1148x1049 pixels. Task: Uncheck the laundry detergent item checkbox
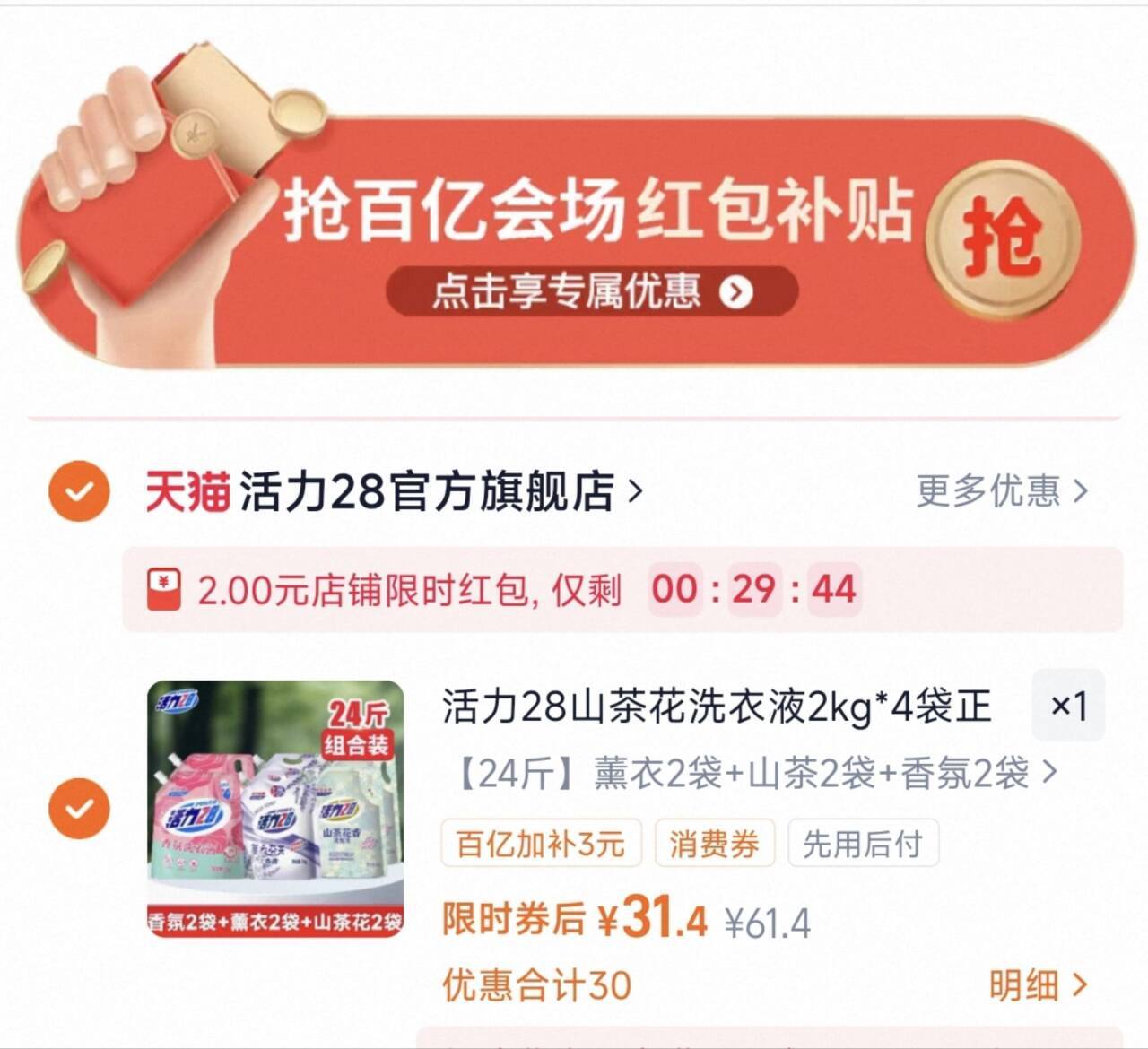click(79, 809)
